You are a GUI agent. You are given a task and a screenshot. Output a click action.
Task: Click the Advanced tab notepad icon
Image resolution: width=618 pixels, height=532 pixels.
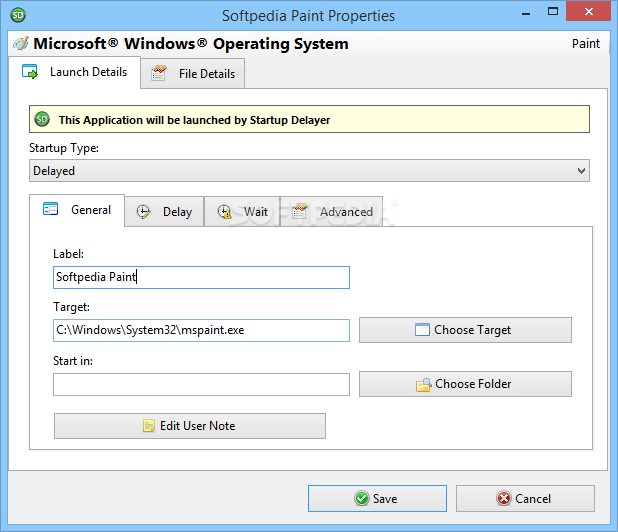click(300, 211)
